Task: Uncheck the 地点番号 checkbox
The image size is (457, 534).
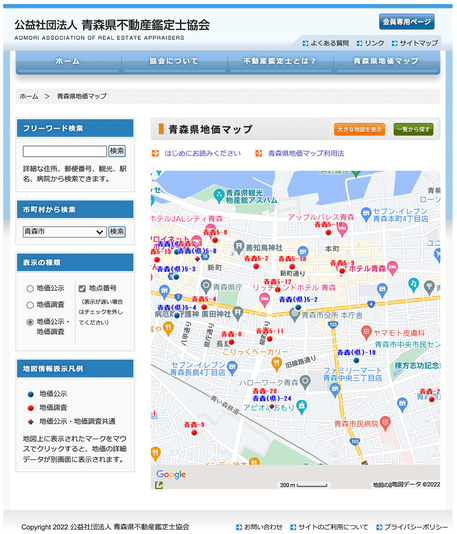Action: (x=82, y=288)
